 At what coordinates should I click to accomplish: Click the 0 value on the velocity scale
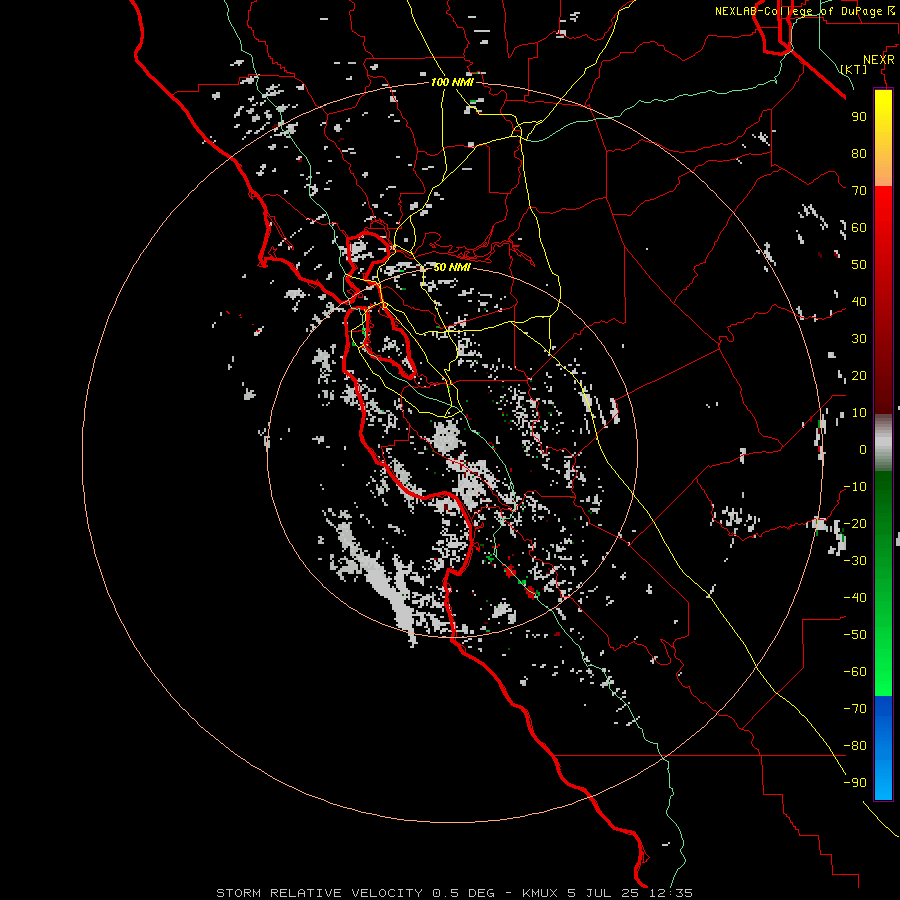coord(863,450)
